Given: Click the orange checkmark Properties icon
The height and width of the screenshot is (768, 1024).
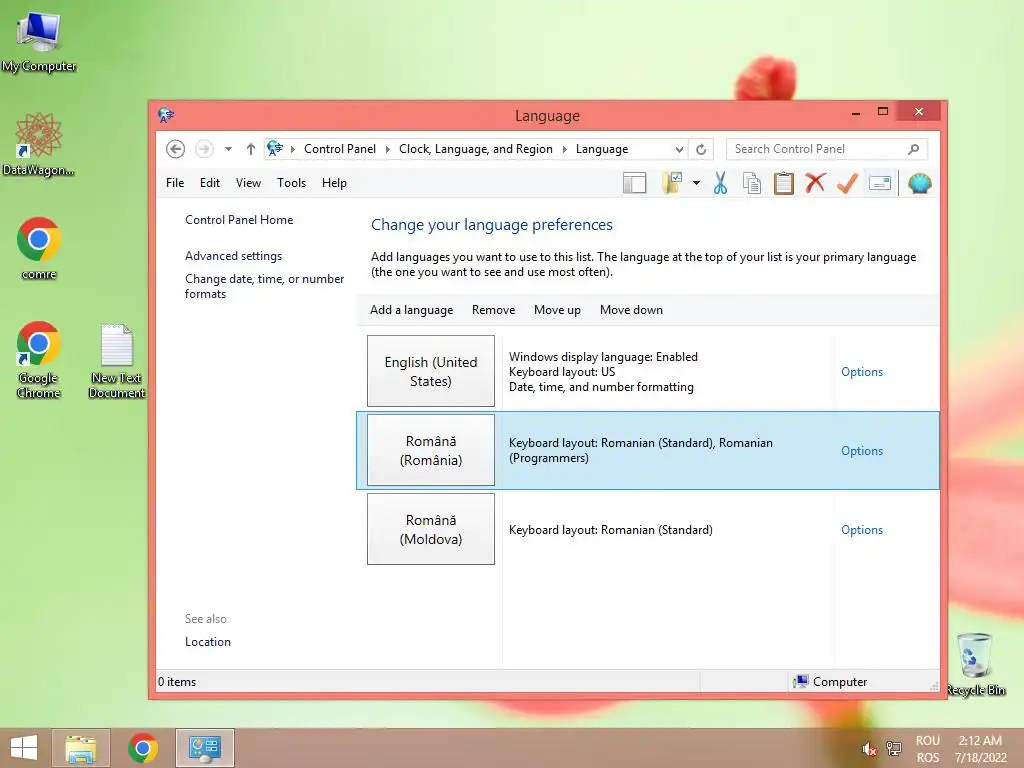Looking at the screenshot, I should (x=847, y=184).
